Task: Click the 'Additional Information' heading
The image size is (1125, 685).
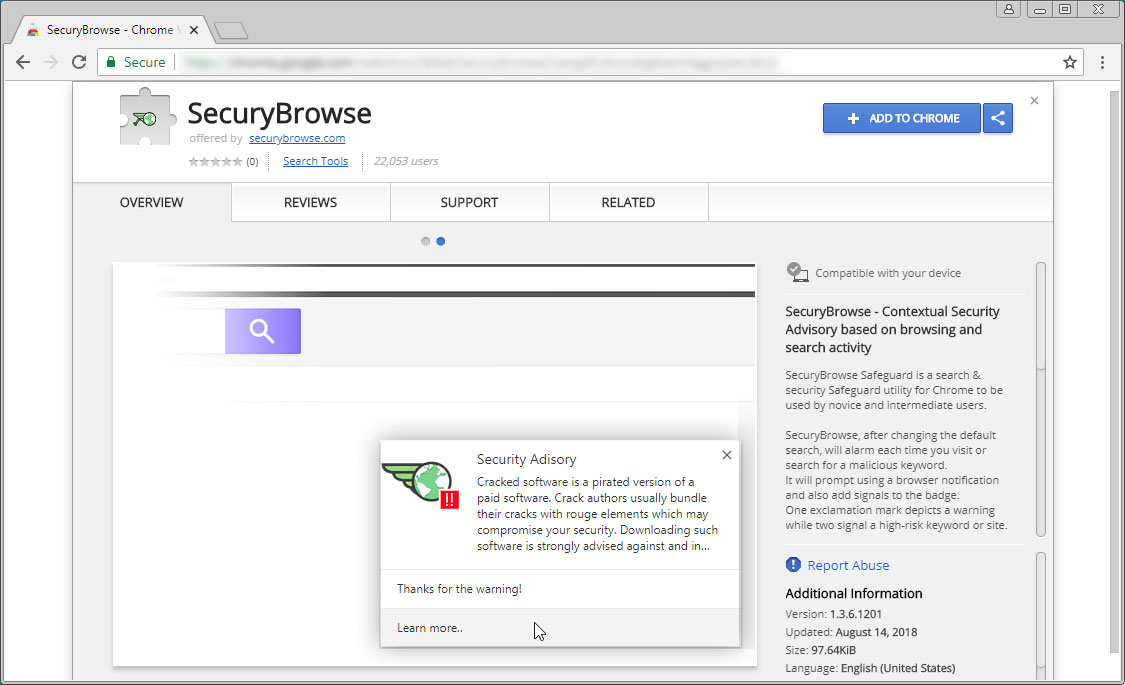Action: pos(854,593)
